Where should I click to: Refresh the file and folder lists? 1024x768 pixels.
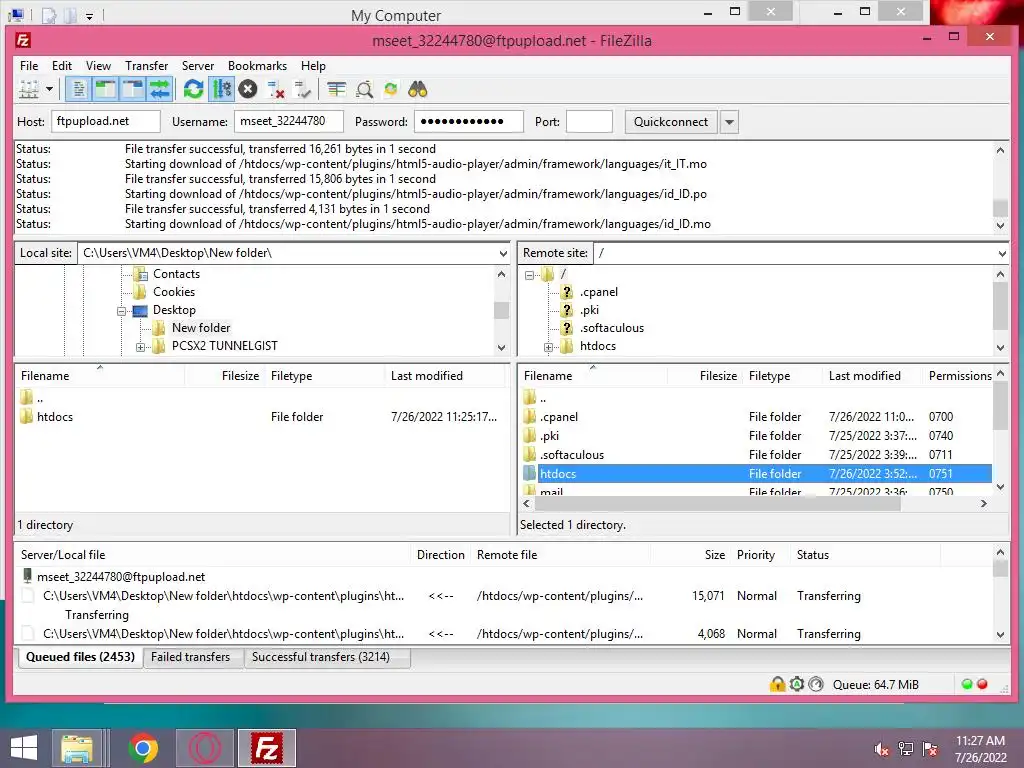(193, 89)
